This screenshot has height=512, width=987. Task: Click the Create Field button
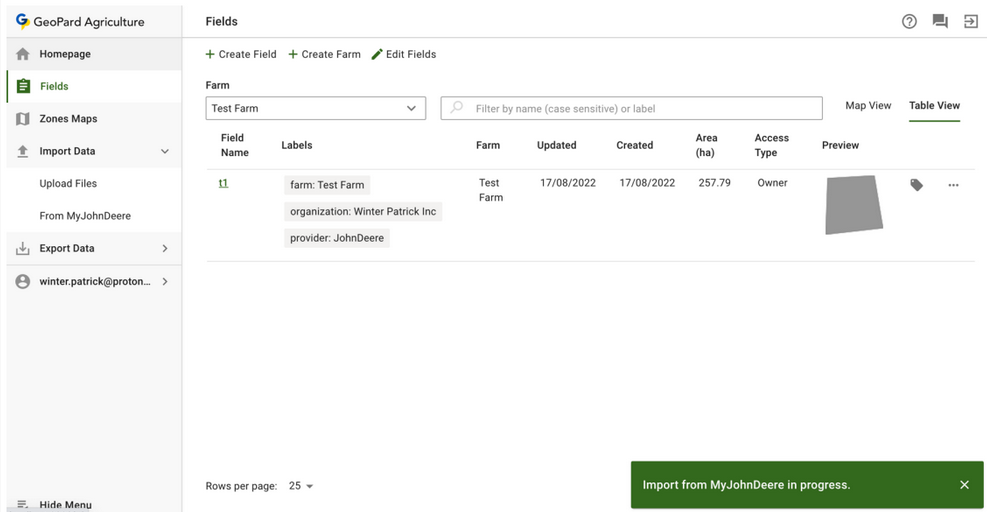pyautogui.click(x=241, y=54)
